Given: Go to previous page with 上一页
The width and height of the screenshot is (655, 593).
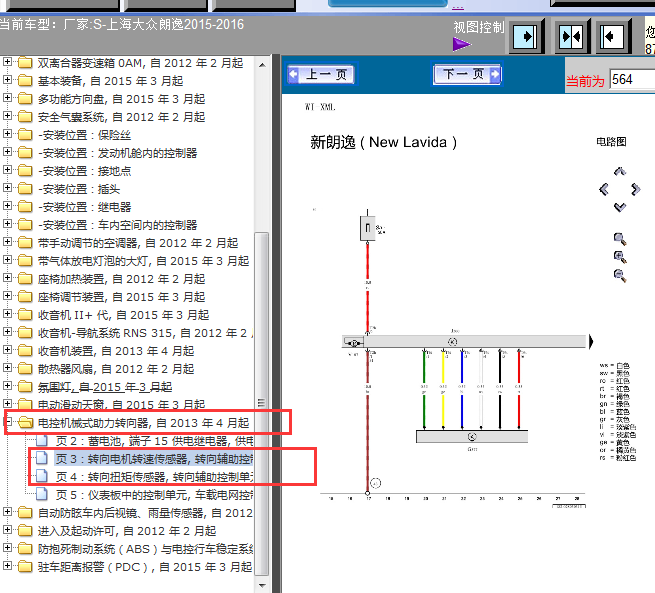Looking at the screenshot, I should click(x=322, y=75).
